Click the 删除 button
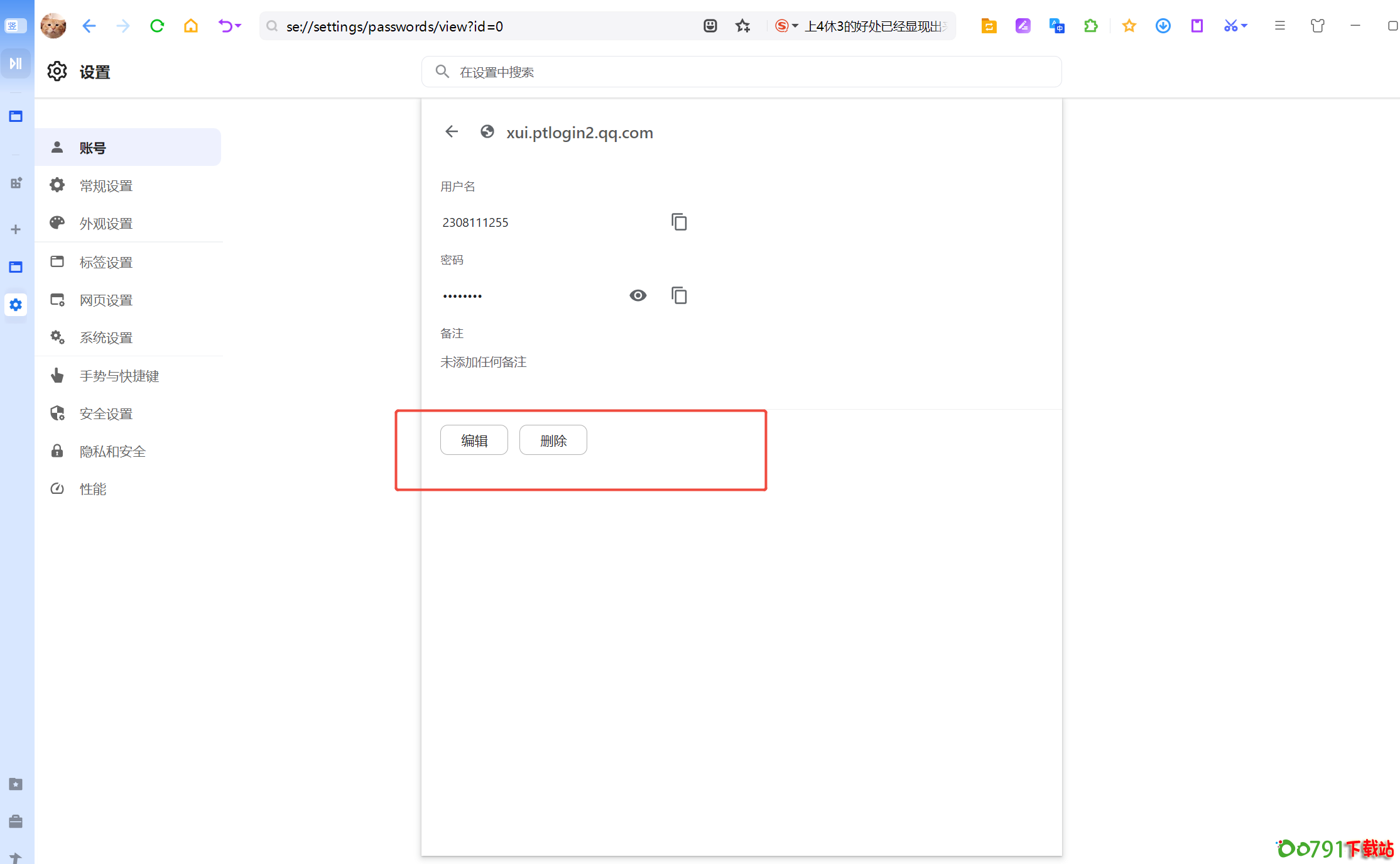 click(553, 440)
